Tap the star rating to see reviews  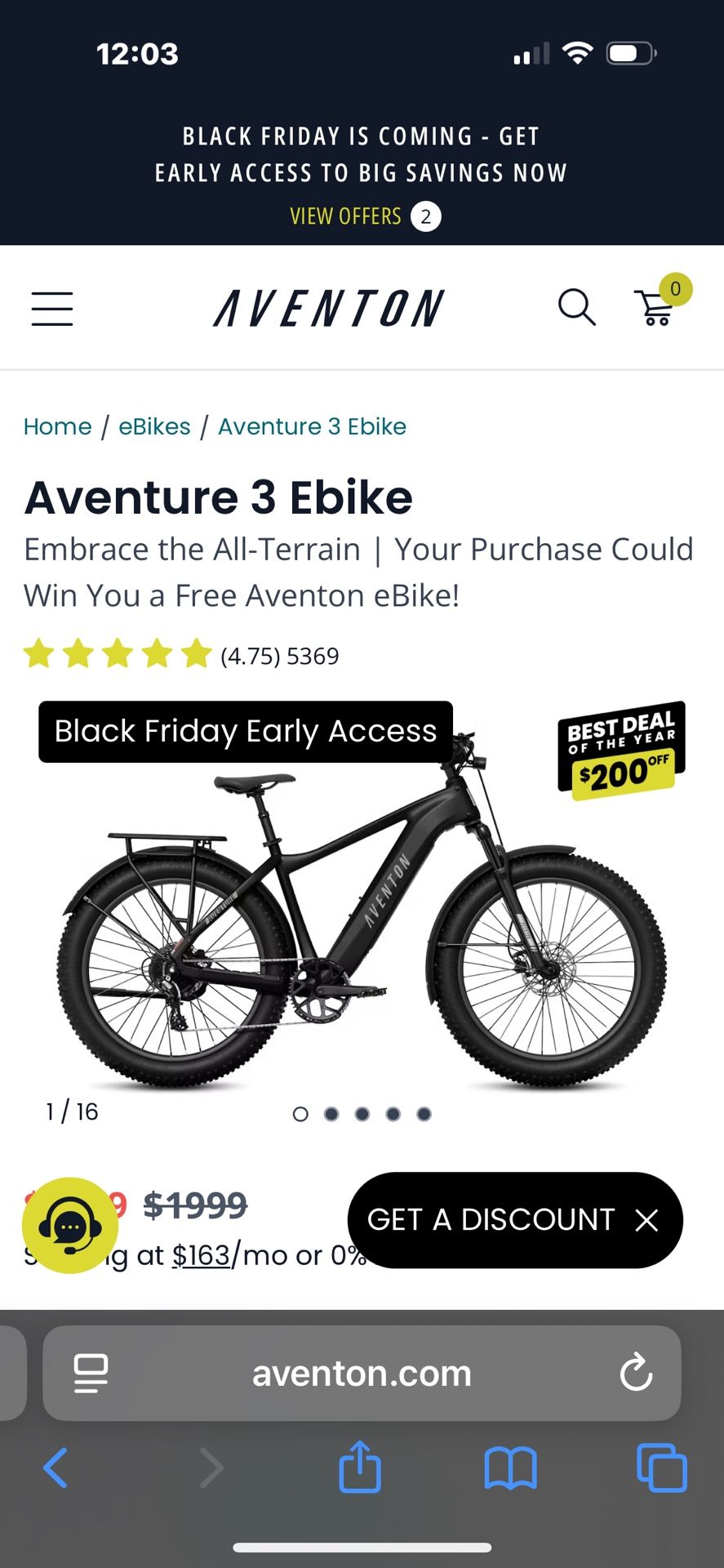click(117, 654)
